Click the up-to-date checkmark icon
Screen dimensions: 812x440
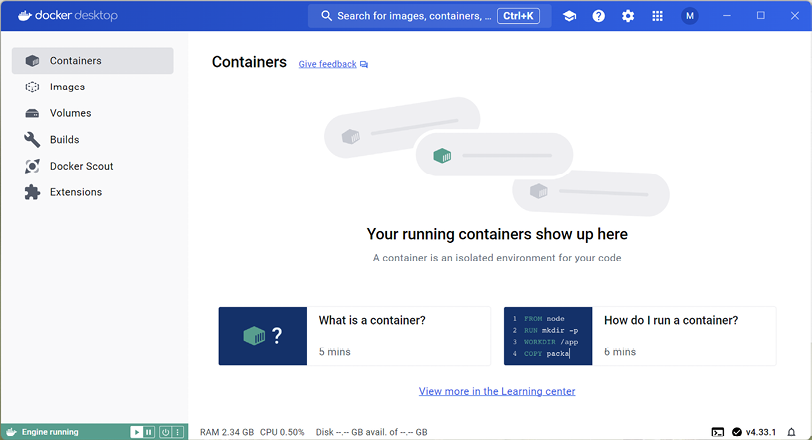pyautogui.click(x=737, y=432)
